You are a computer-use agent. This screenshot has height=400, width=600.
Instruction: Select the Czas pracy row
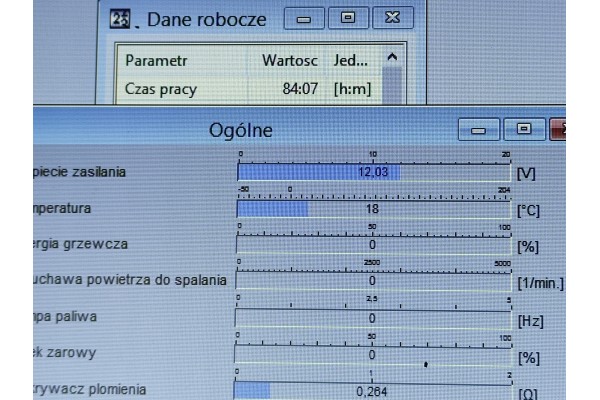[x=249, y=89]
